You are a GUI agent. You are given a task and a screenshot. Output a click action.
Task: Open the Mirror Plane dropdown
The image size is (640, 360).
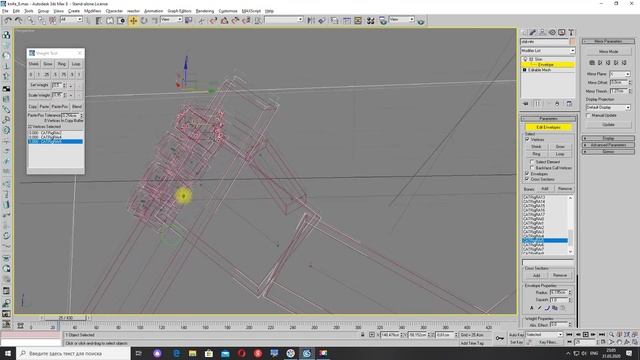[620, 74]
